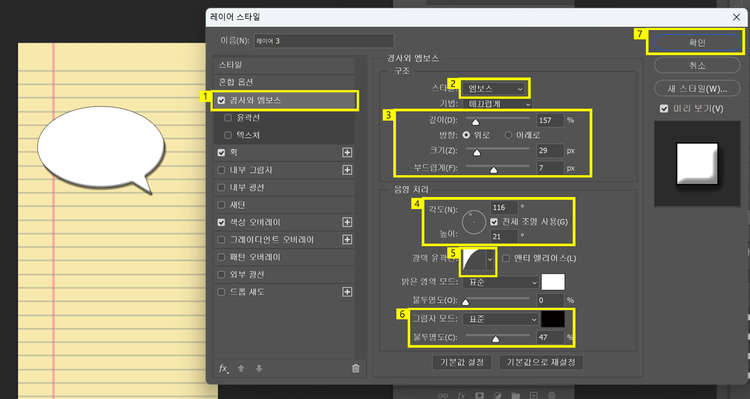Click the delete effect trash icon in dialog

tap(355, 368)
